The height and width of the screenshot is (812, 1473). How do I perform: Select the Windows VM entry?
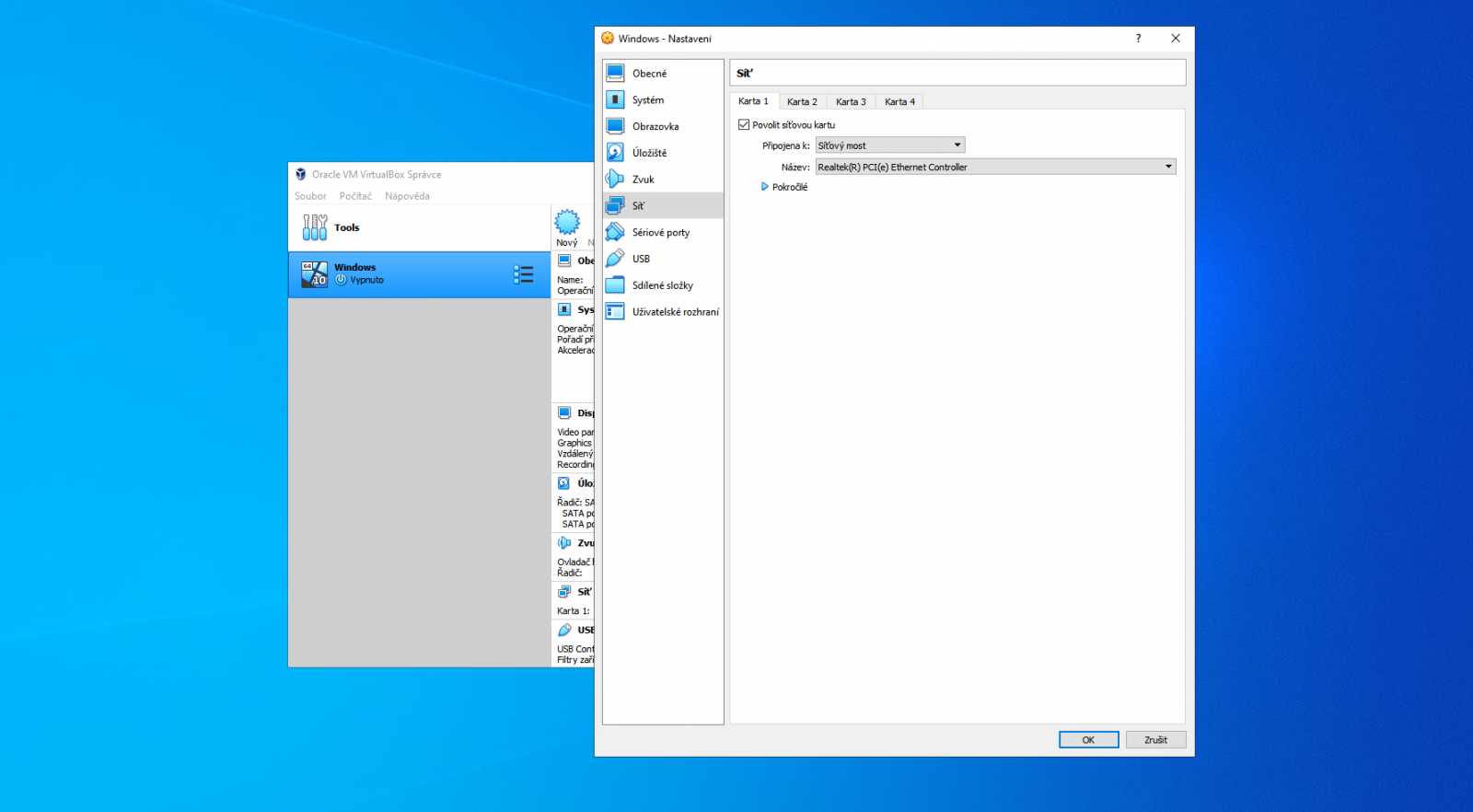point(420,274)
